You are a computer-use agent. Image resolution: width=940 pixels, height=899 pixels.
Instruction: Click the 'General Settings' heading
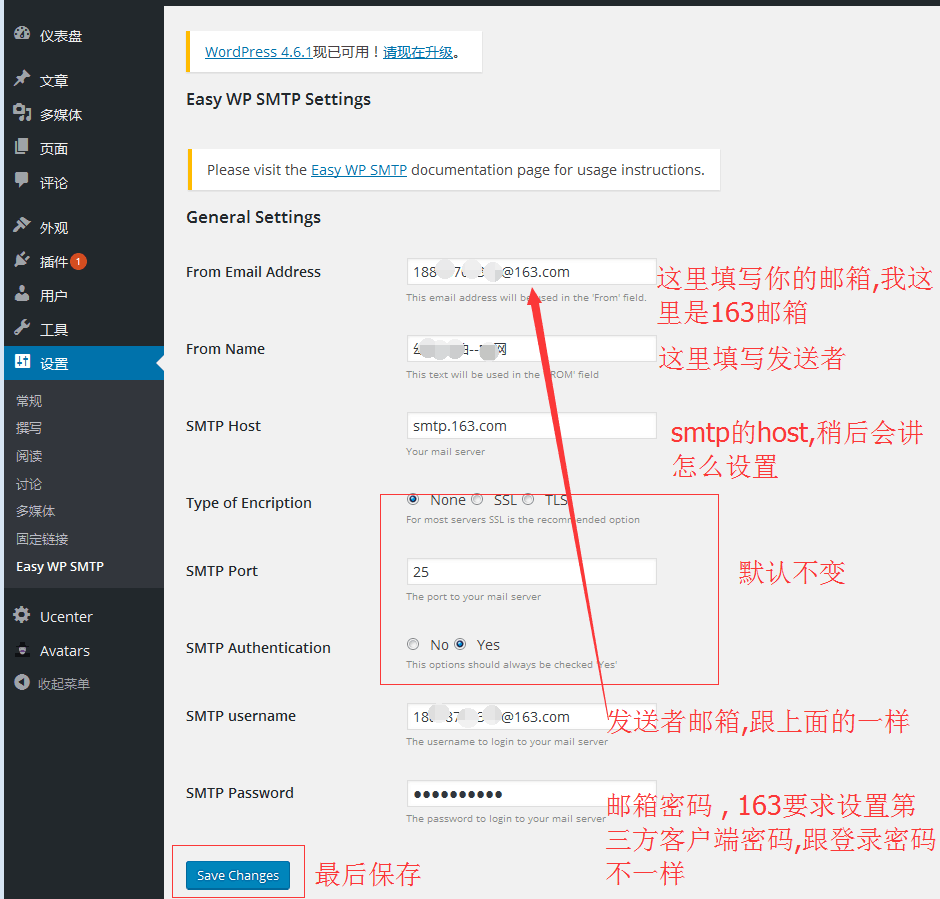pyautogui.click(x=254, y=218)
